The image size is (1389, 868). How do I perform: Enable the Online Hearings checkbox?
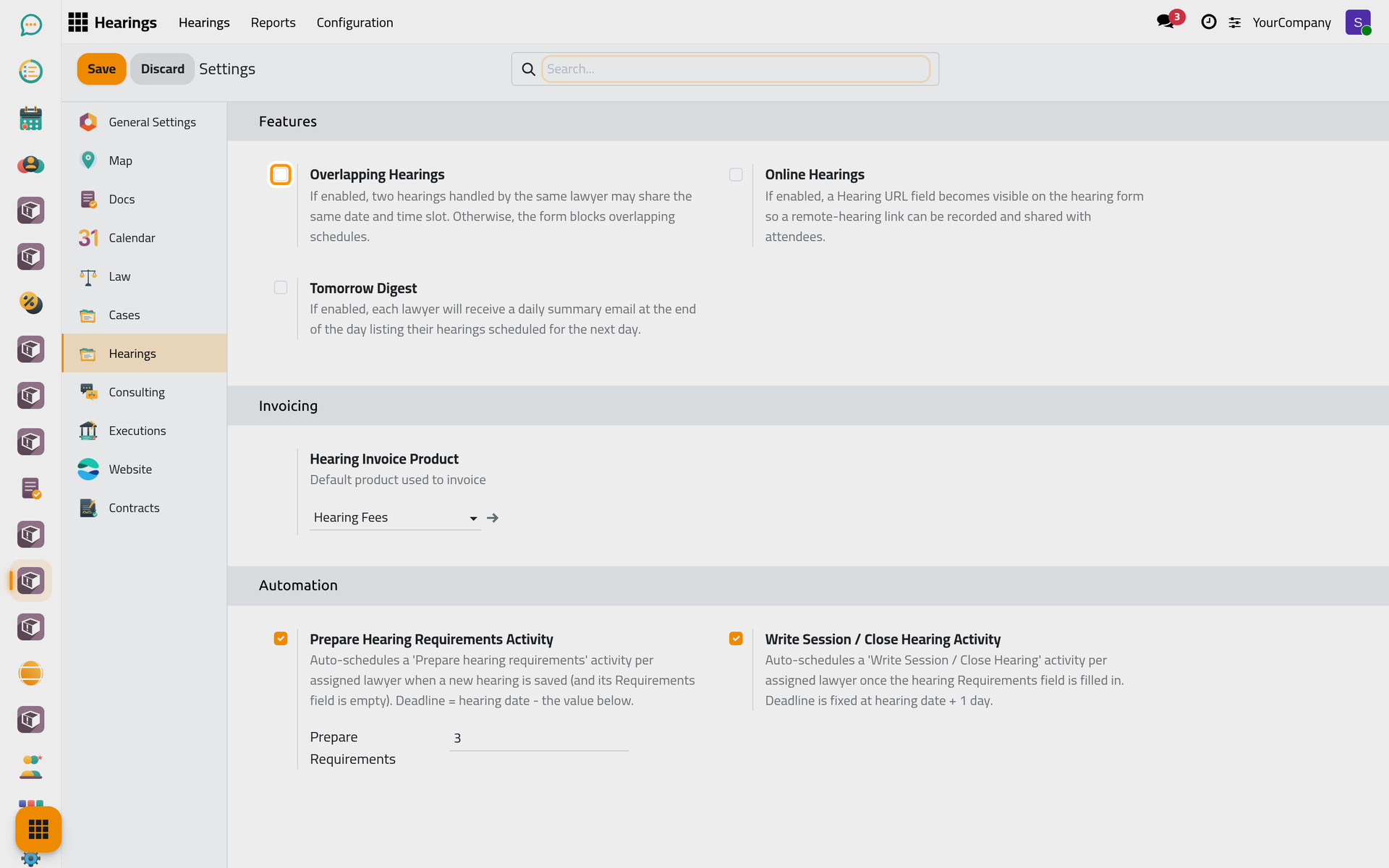(736, 175)
